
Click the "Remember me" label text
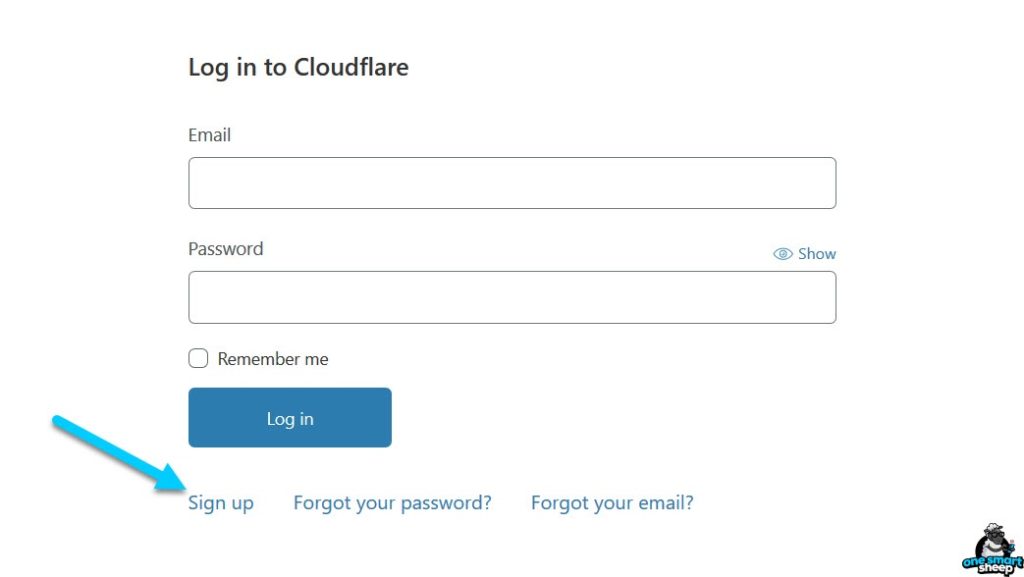coord(273,359)
